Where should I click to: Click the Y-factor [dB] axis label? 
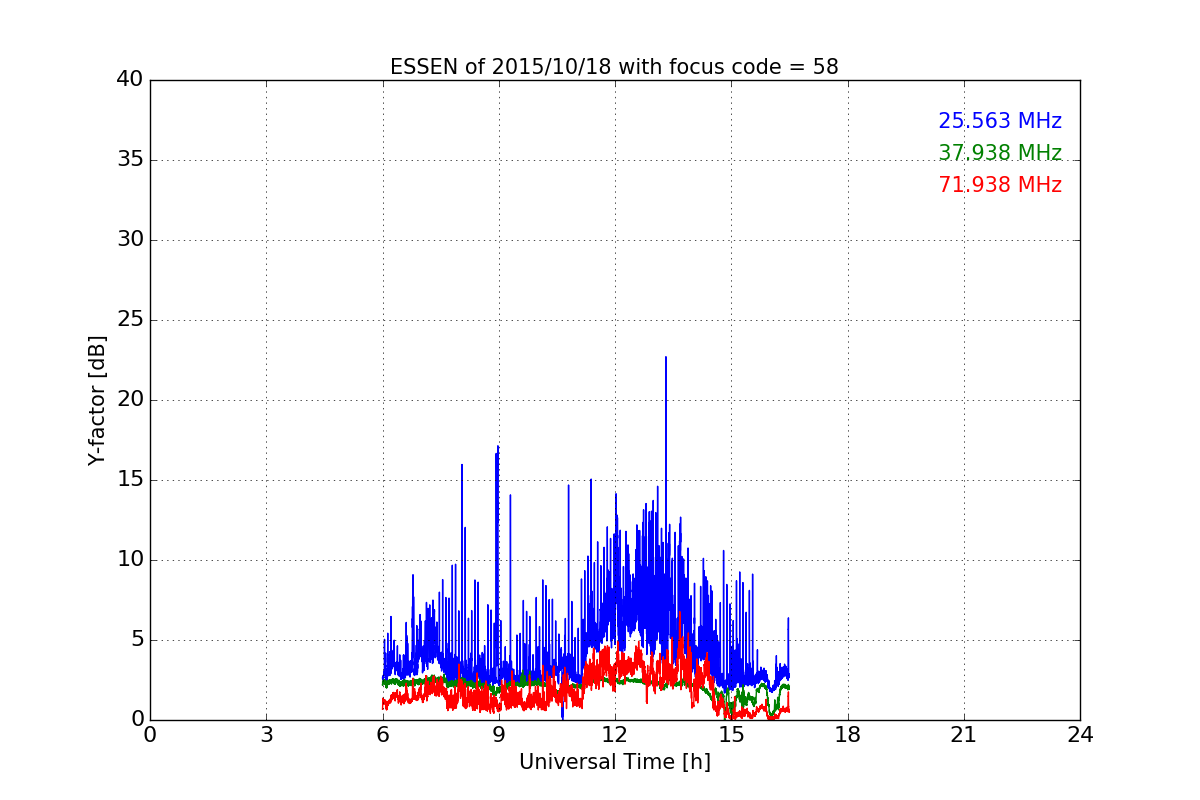point(97,400)
